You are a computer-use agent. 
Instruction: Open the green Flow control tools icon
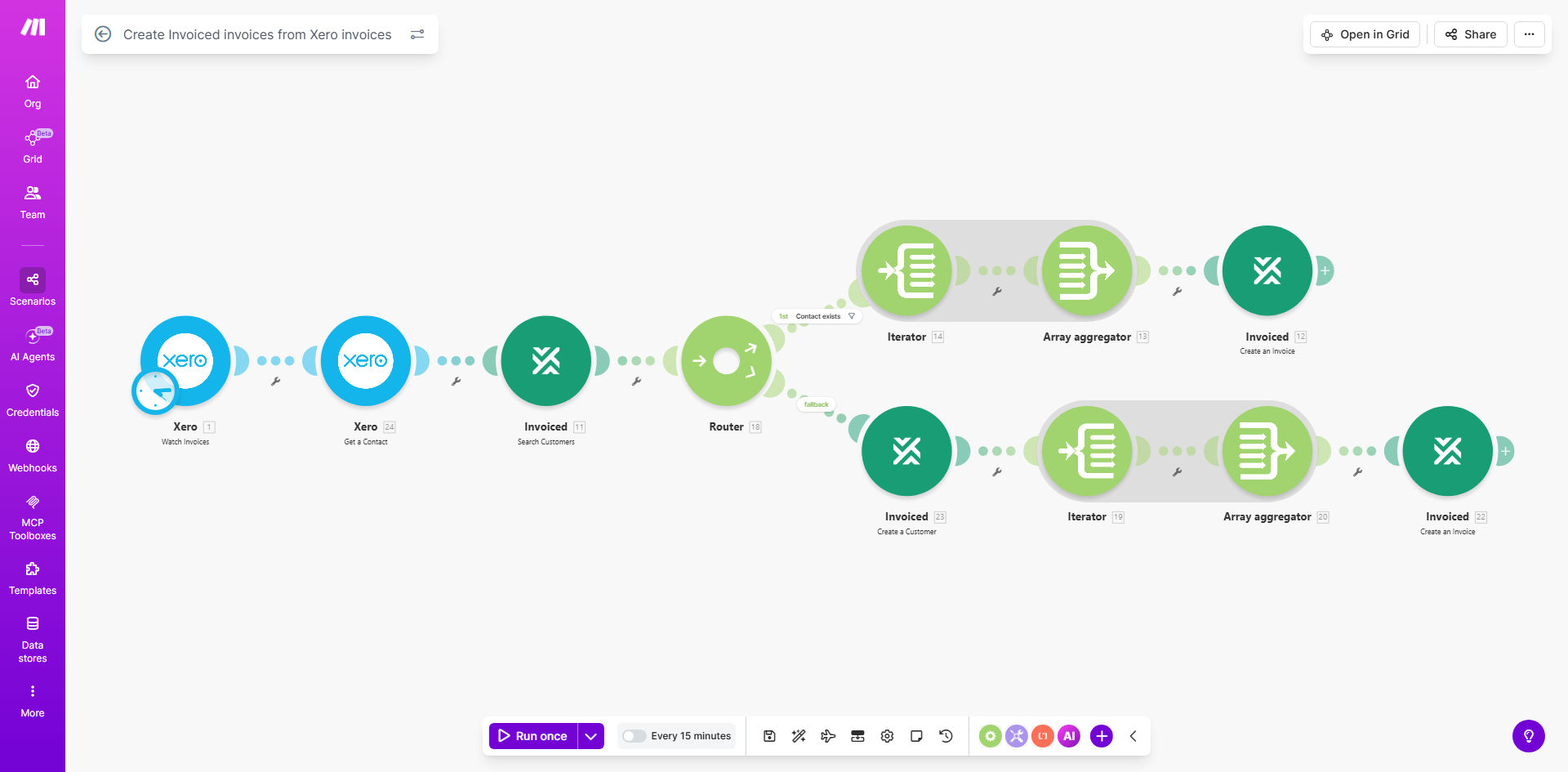[x=991, y=736]
